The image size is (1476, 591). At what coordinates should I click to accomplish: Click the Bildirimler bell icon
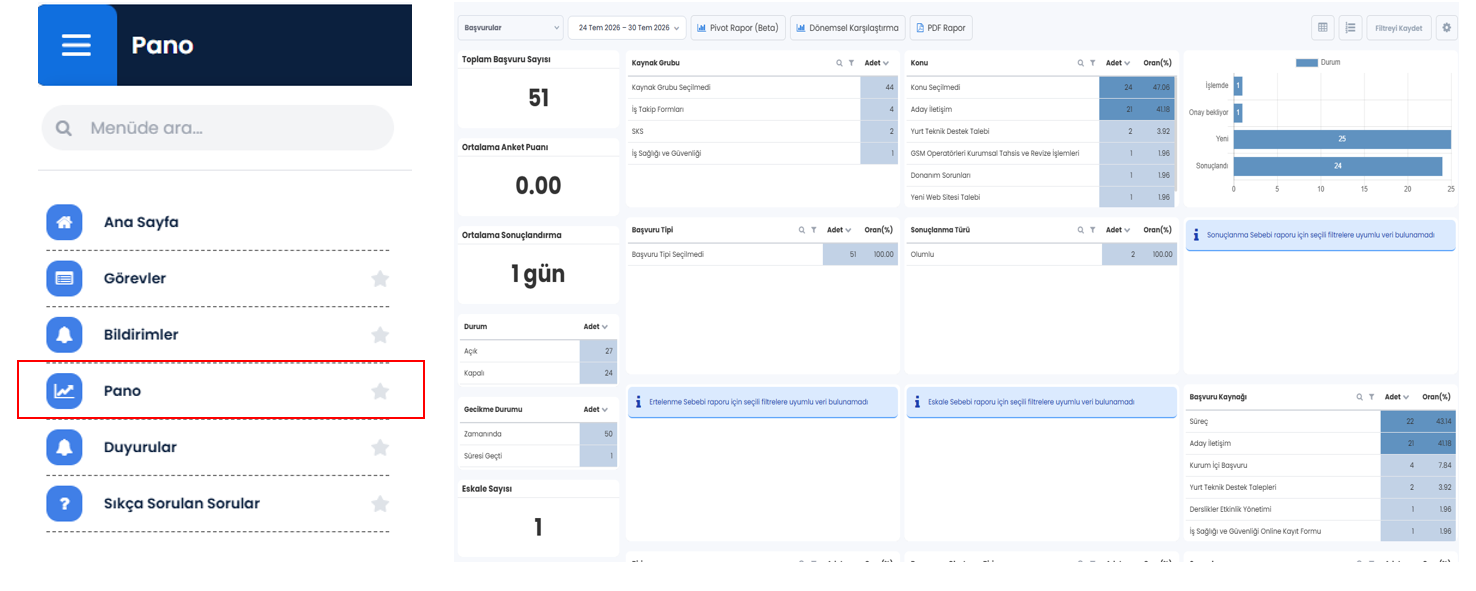pos(64,334)
